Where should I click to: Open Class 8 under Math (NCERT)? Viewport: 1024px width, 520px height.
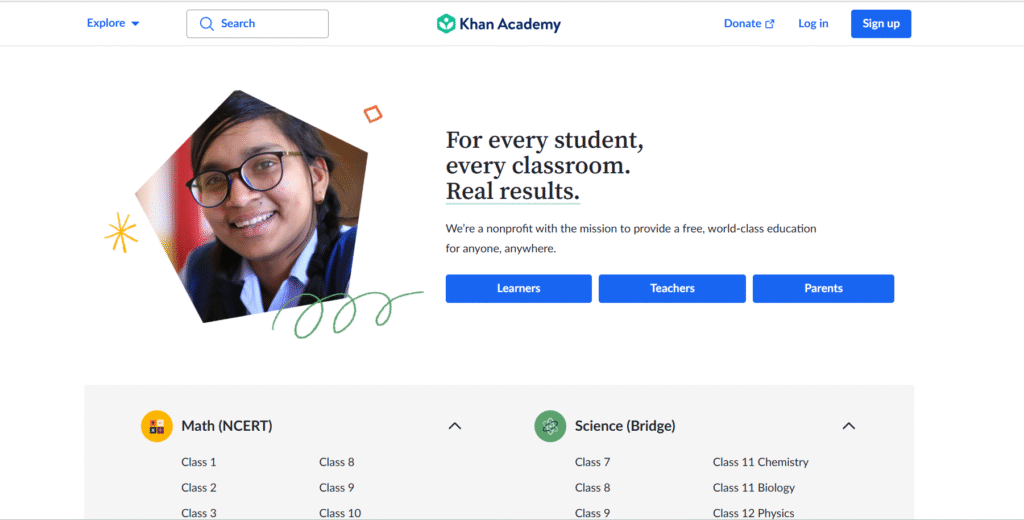(x=336, y=462)
